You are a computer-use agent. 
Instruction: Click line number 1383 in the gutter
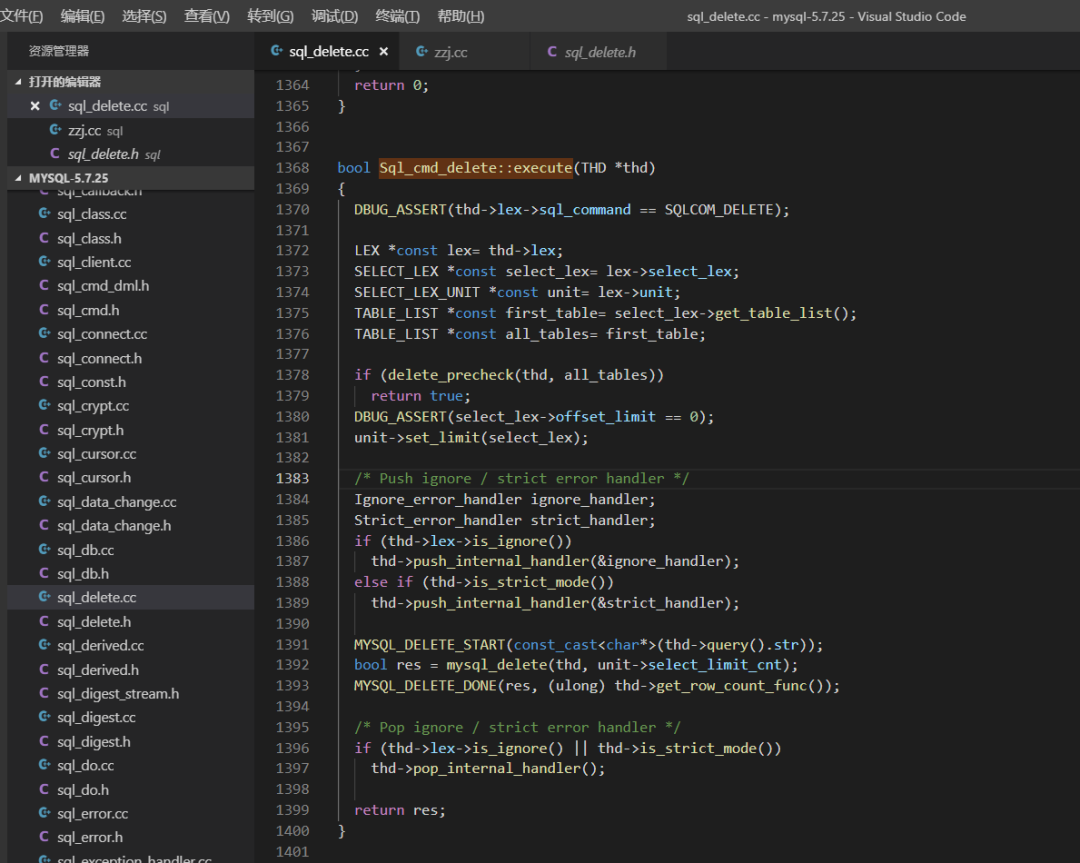292,479
